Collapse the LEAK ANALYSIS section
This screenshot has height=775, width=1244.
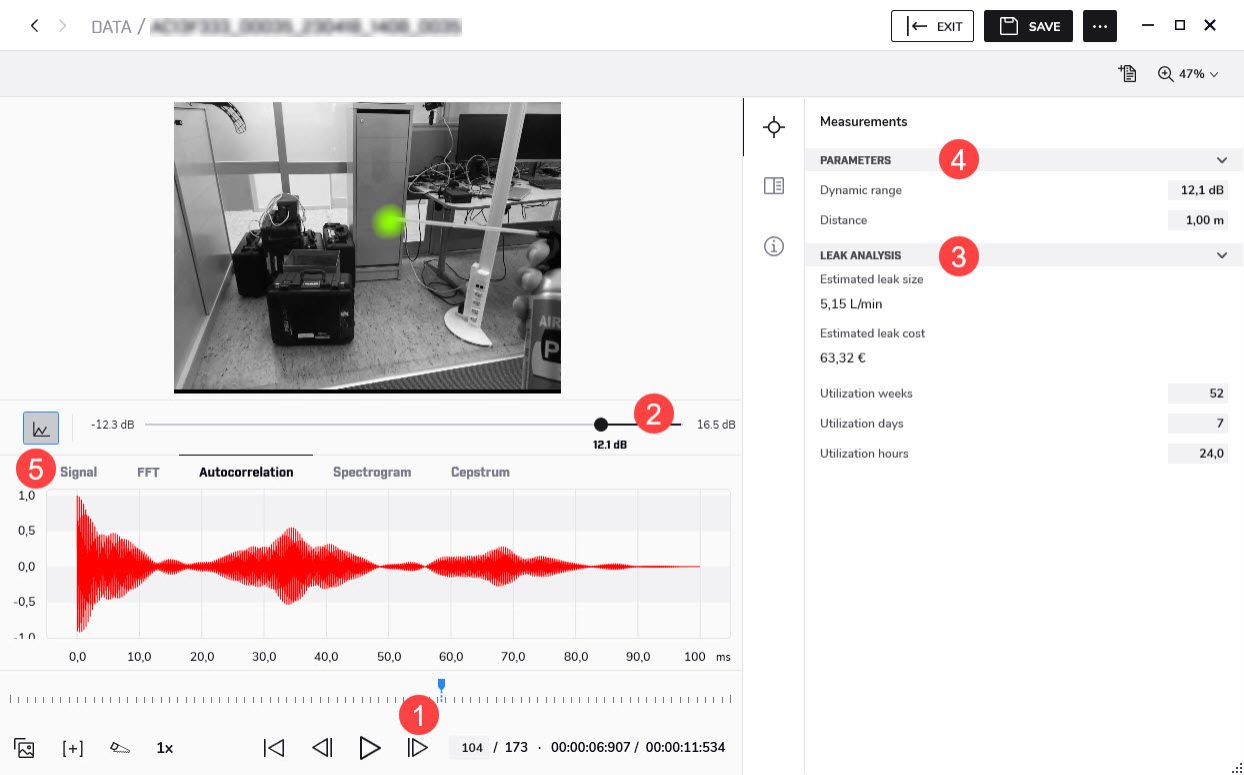(x=1221, y=255)
